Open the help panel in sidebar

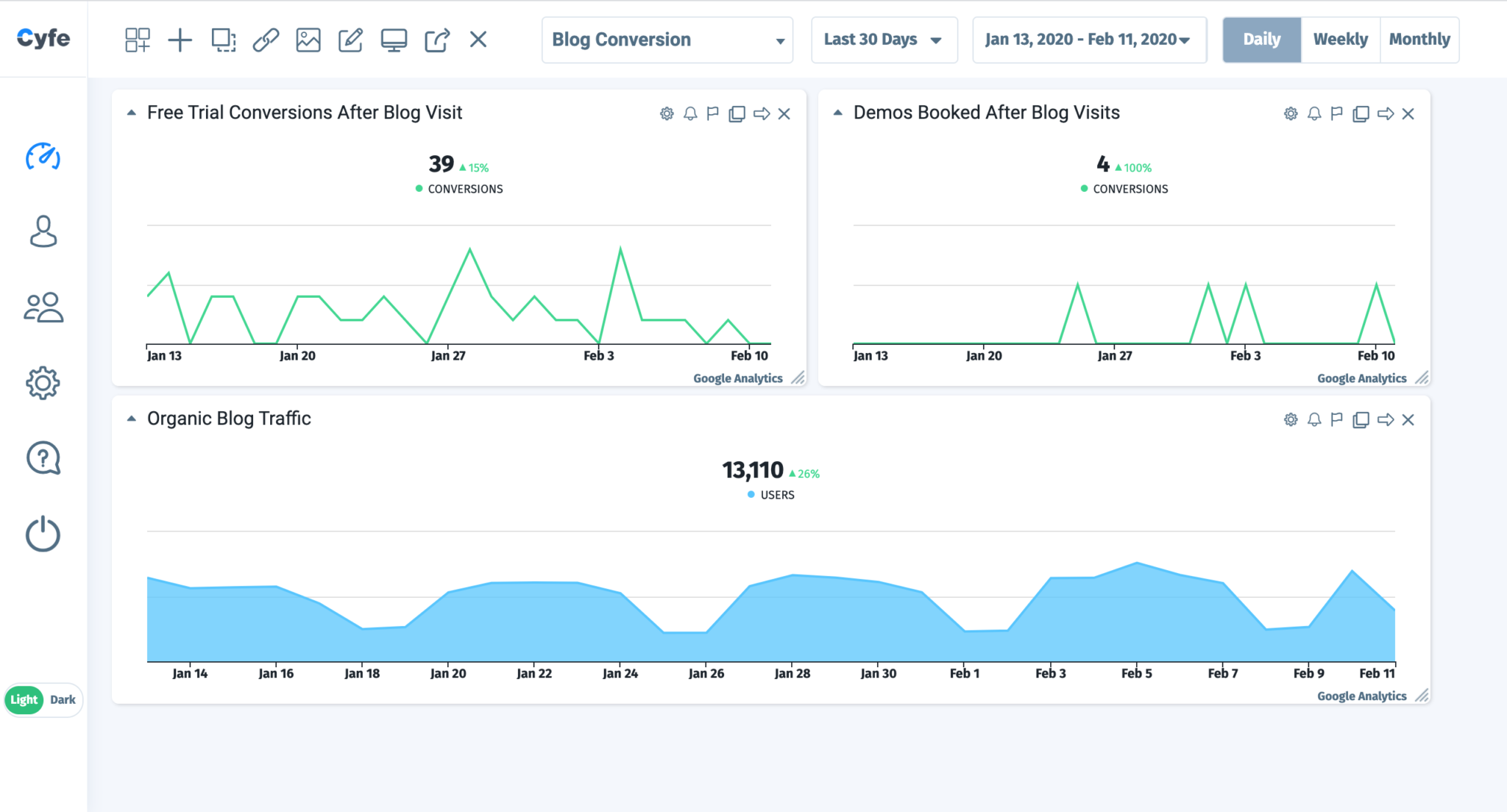coord(43,458)
